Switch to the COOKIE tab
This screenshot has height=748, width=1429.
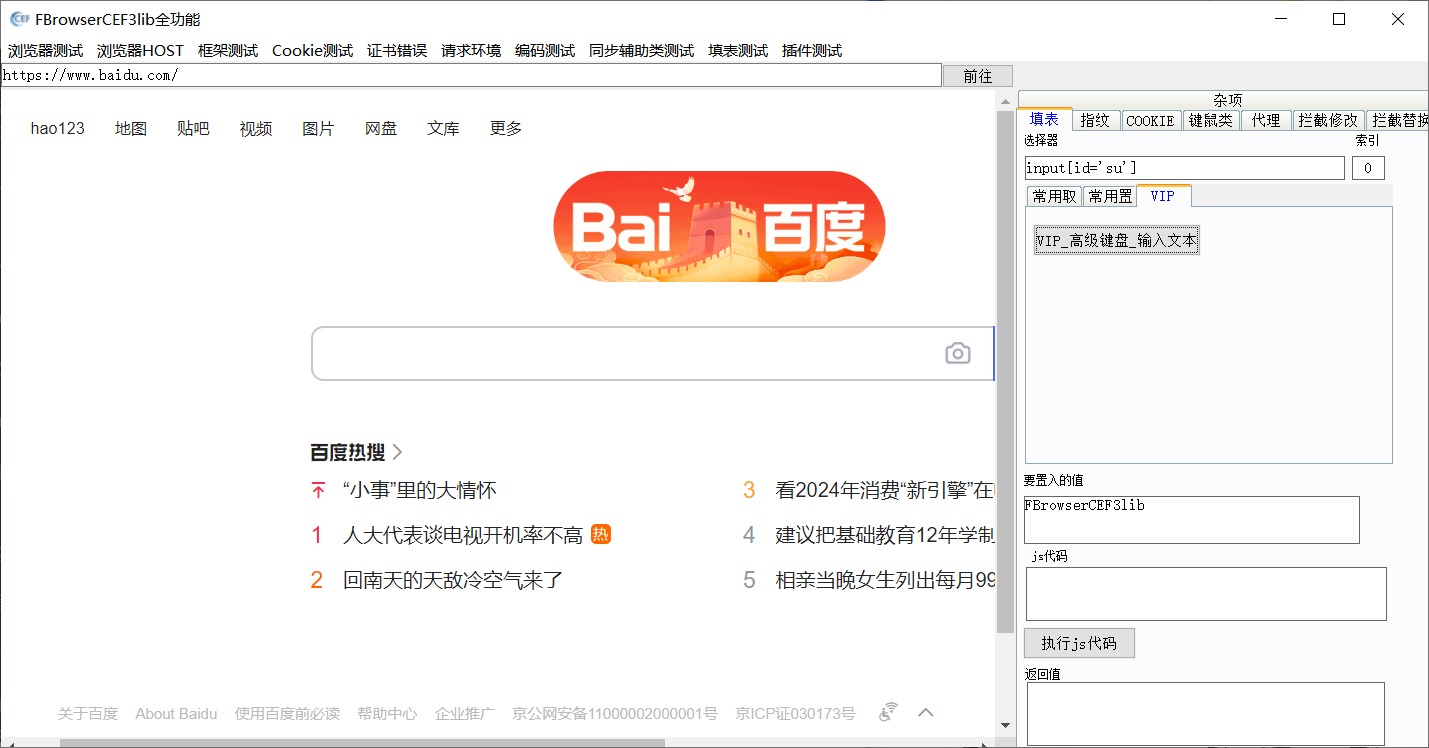pyautogui.click(x=1150, y=120)
